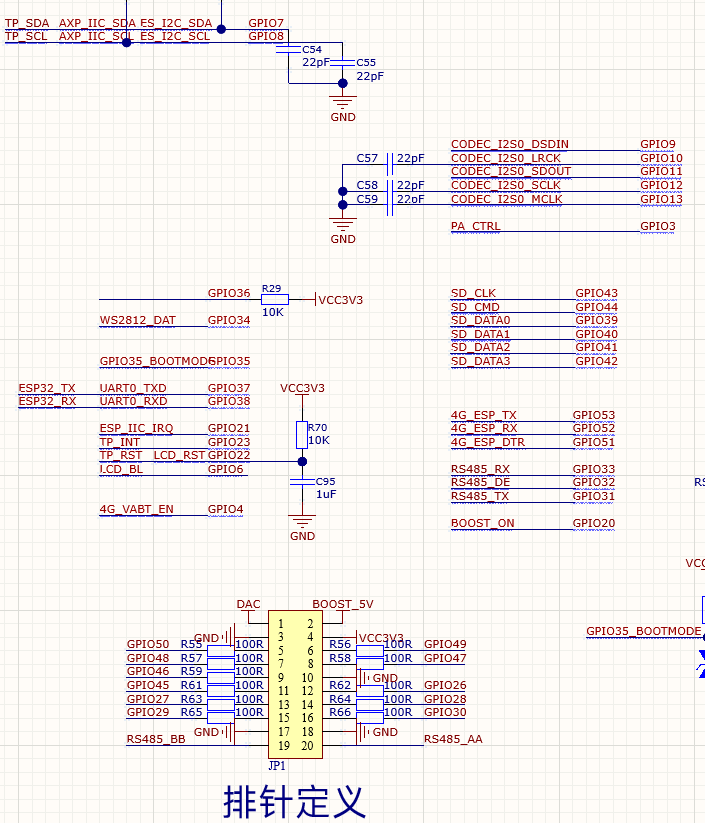The image size is (705, 823).
Task: Select the SD_CMD net label
Action: (x=475, y=307)
